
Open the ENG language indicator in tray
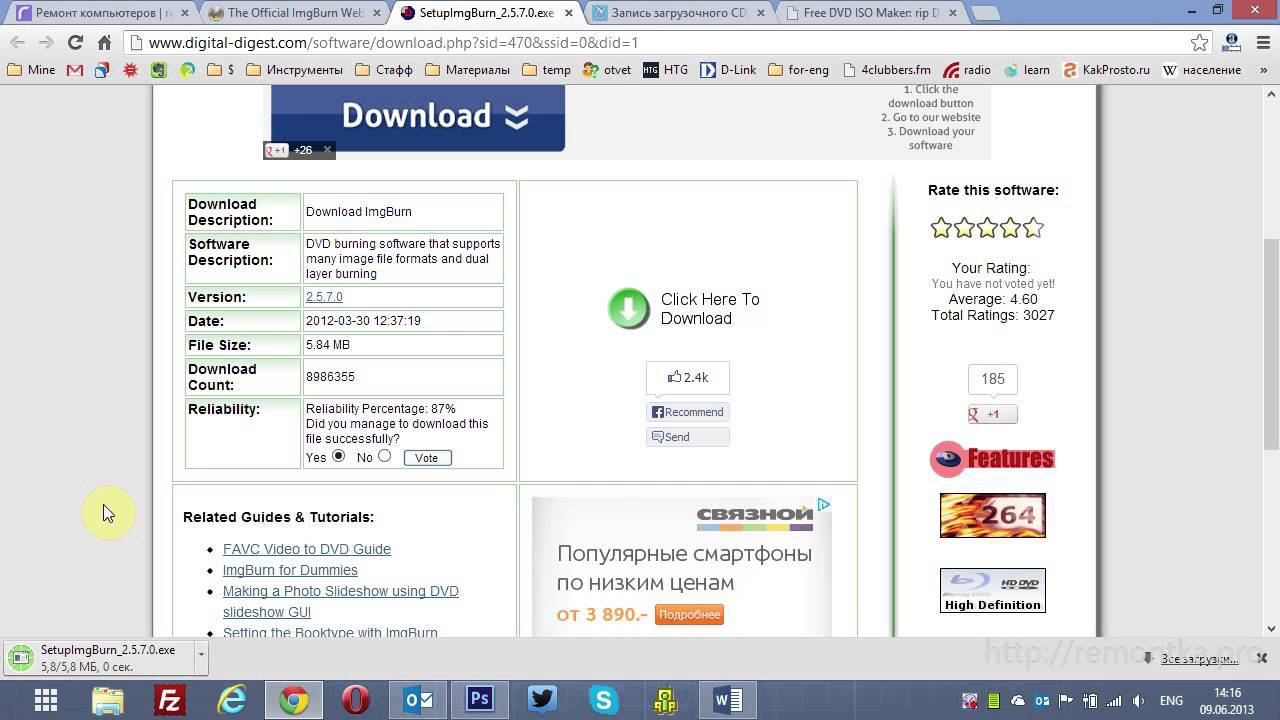pos(1171,700)
